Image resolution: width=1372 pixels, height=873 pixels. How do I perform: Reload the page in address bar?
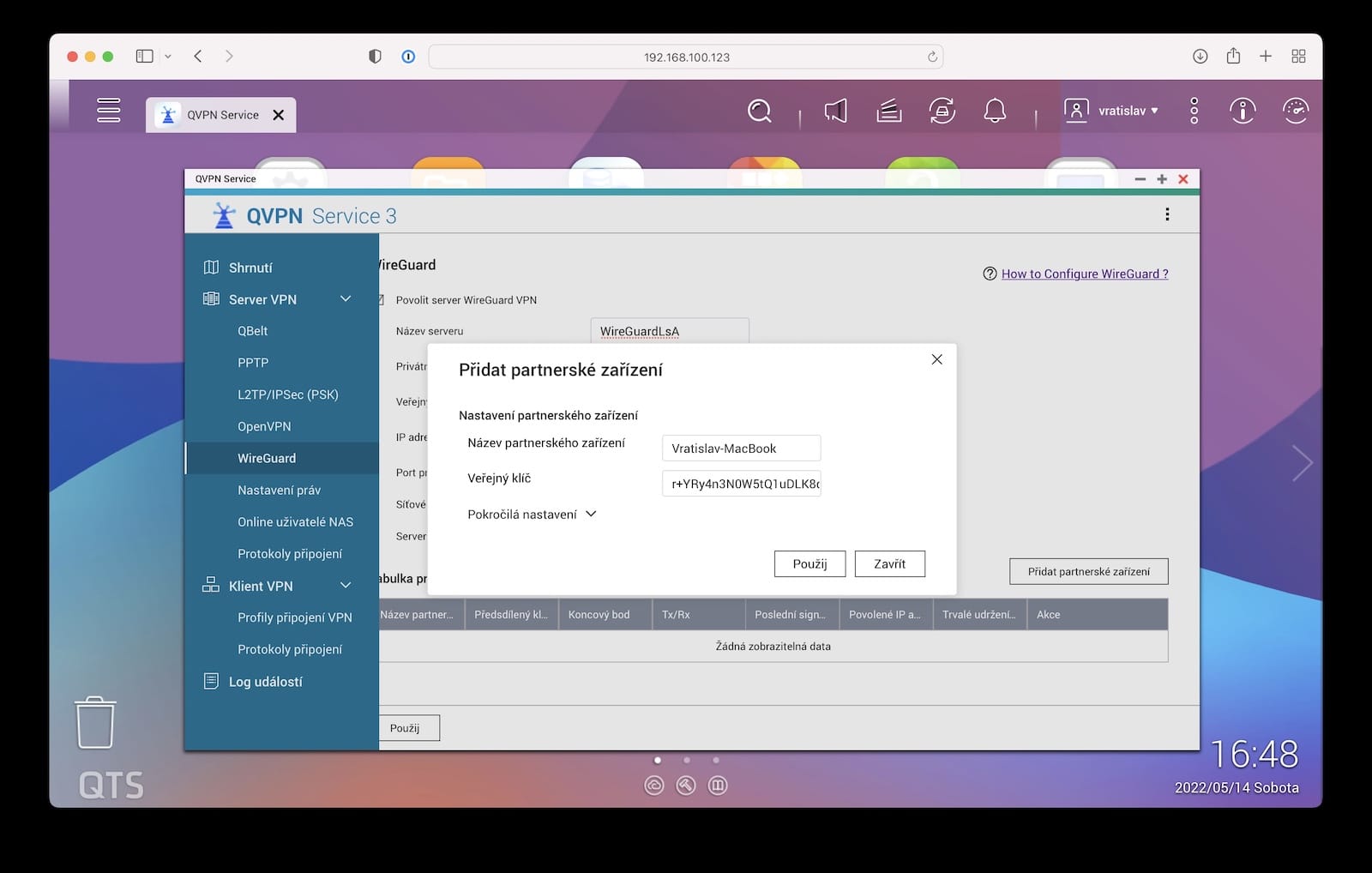[x=932, y=57]
